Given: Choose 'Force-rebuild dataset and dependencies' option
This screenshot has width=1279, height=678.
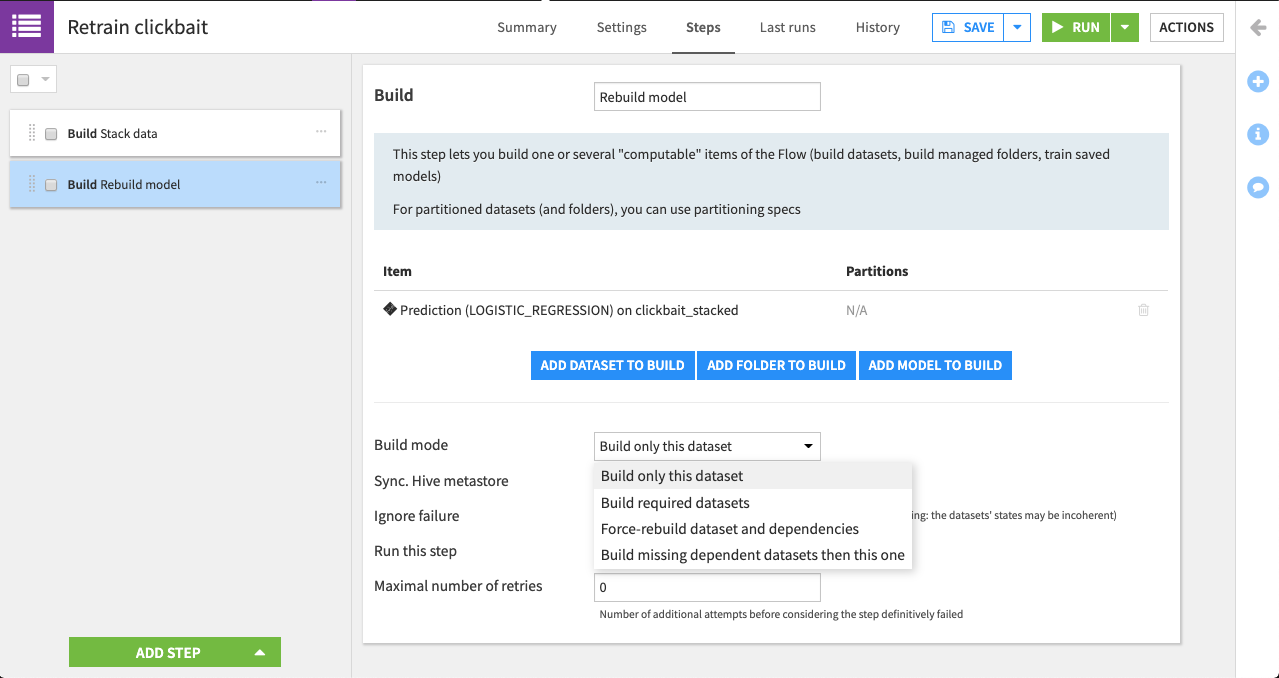Looking at the screenshot, I should point(753,529).
